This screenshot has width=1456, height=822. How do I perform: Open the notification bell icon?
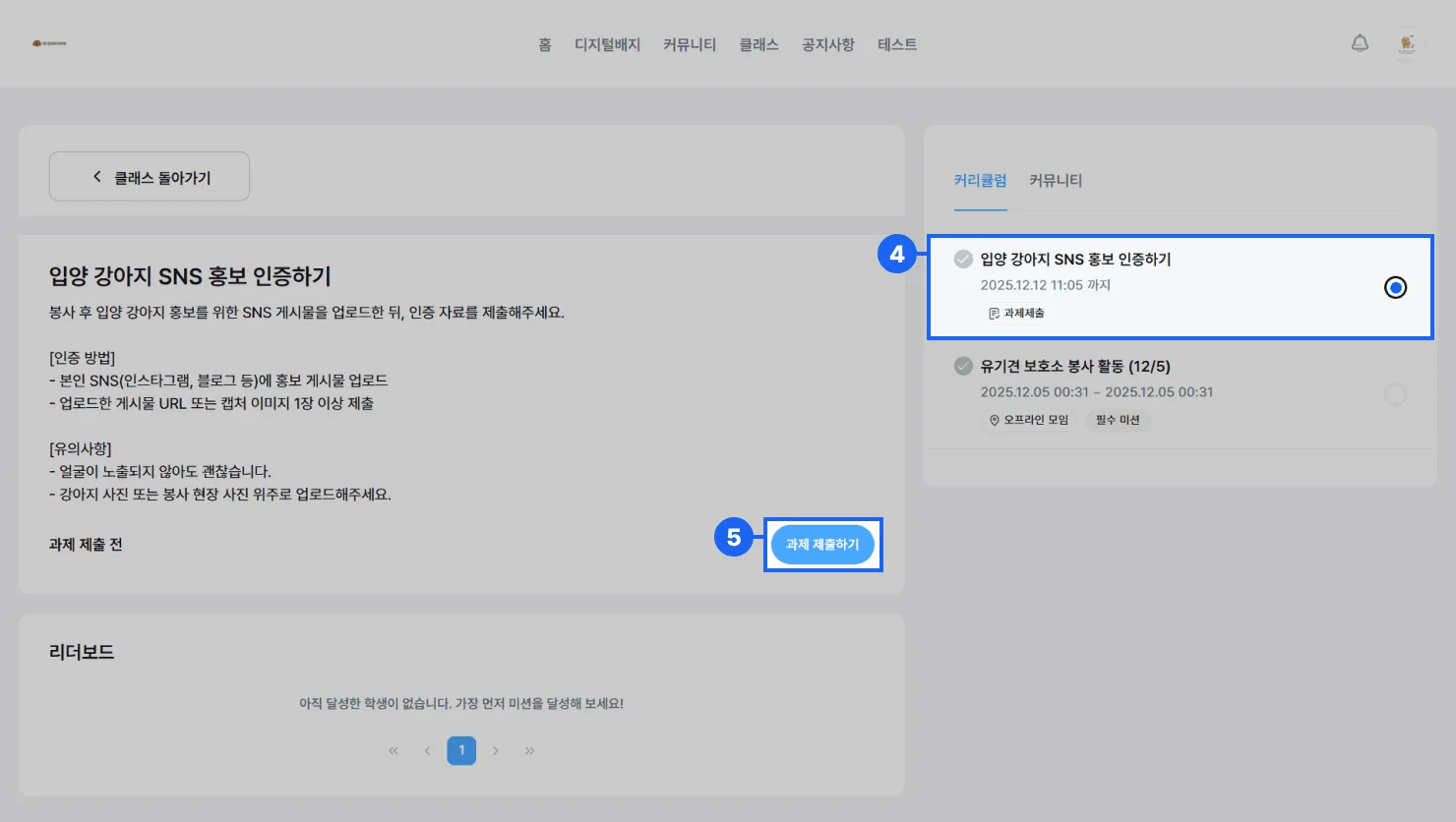(x=1360, y=43)
